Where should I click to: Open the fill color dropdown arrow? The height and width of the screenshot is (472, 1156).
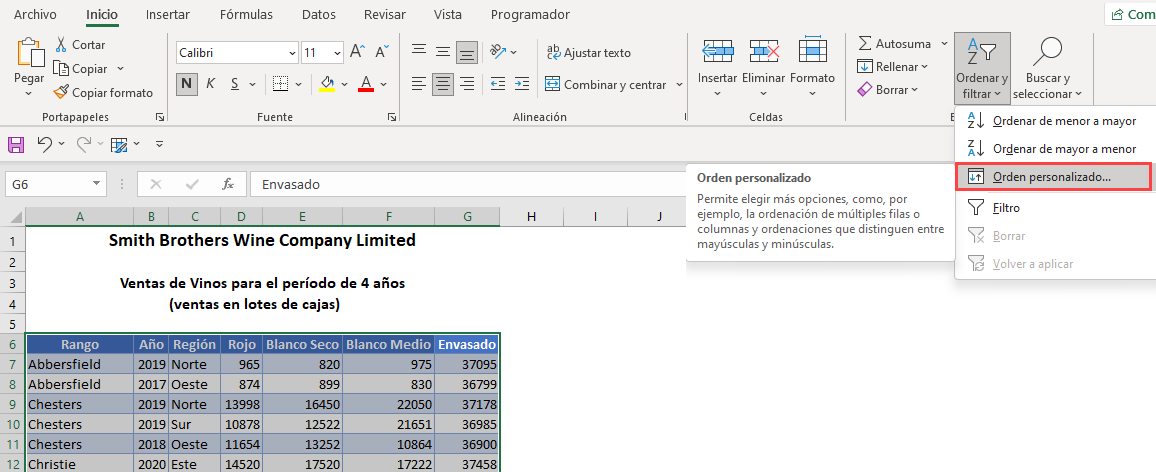coord(344,84)
